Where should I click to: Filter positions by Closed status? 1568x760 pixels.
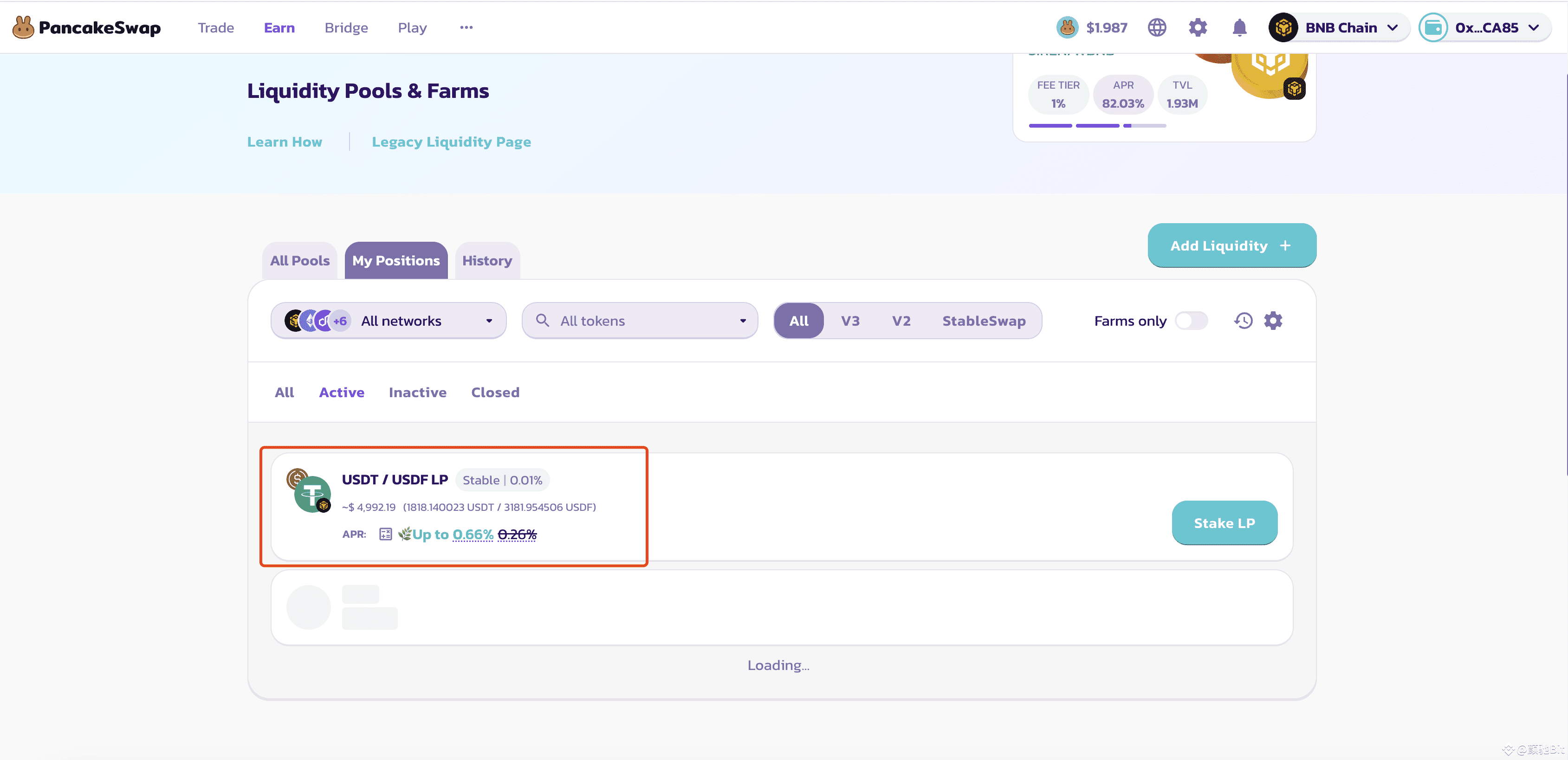point(495,393)
